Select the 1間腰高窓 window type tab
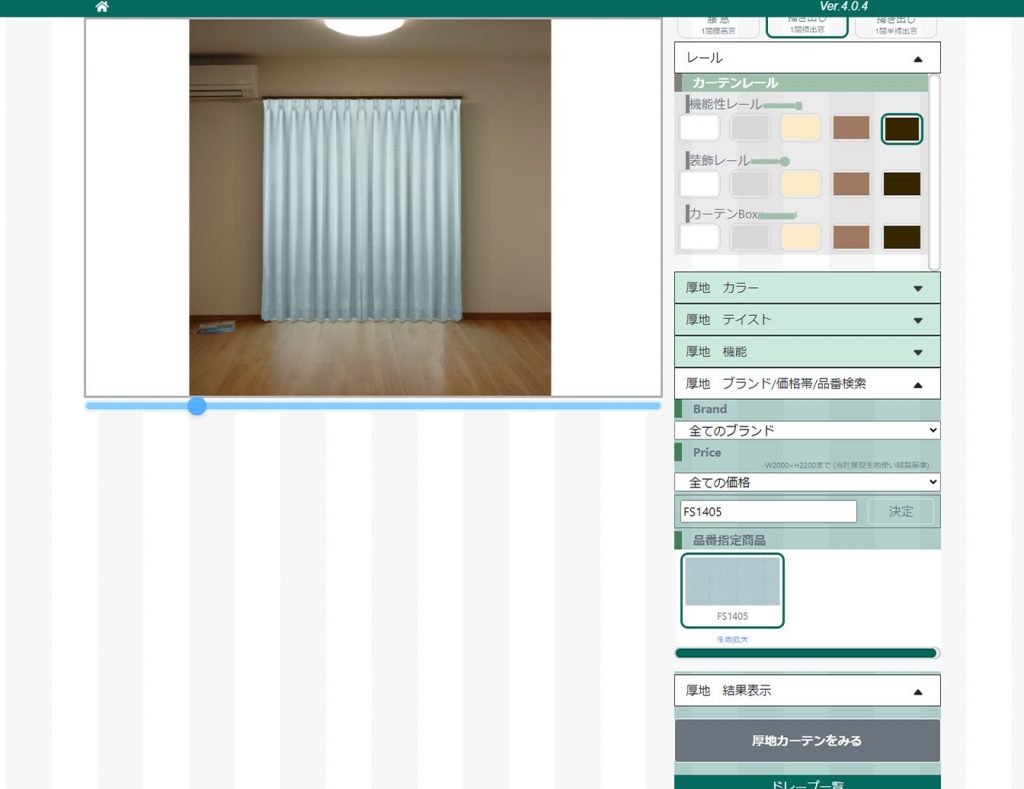The width and height of the screenshot is (1024, 789). click(718, 27)
